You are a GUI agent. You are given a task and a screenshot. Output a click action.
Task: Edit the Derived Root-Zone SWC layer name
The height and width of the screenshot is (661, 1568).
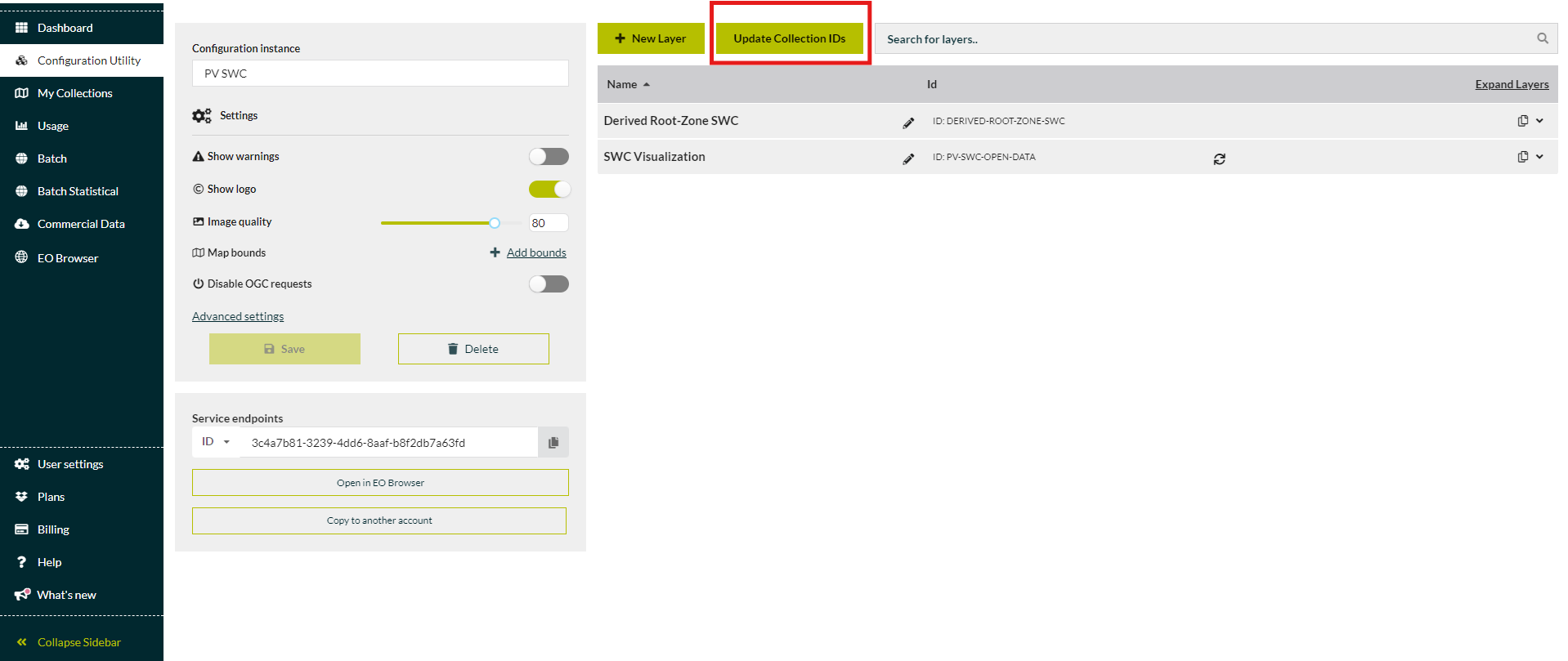[x=908, y=123]
